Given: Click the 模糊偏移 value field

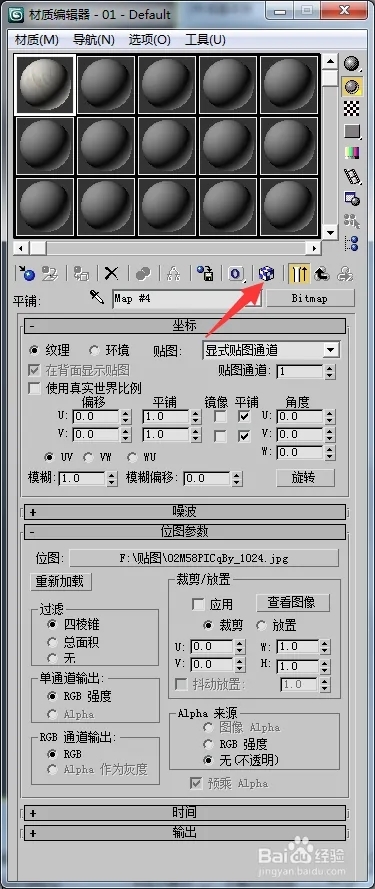Looking at the screenshot, I should (207, 479).
